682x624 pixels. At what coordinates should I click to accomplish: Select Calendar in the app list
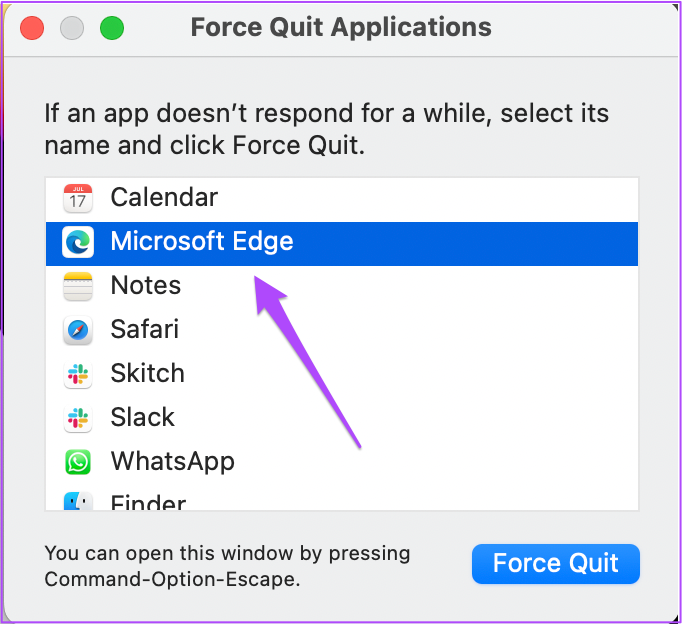click(342, 198)
